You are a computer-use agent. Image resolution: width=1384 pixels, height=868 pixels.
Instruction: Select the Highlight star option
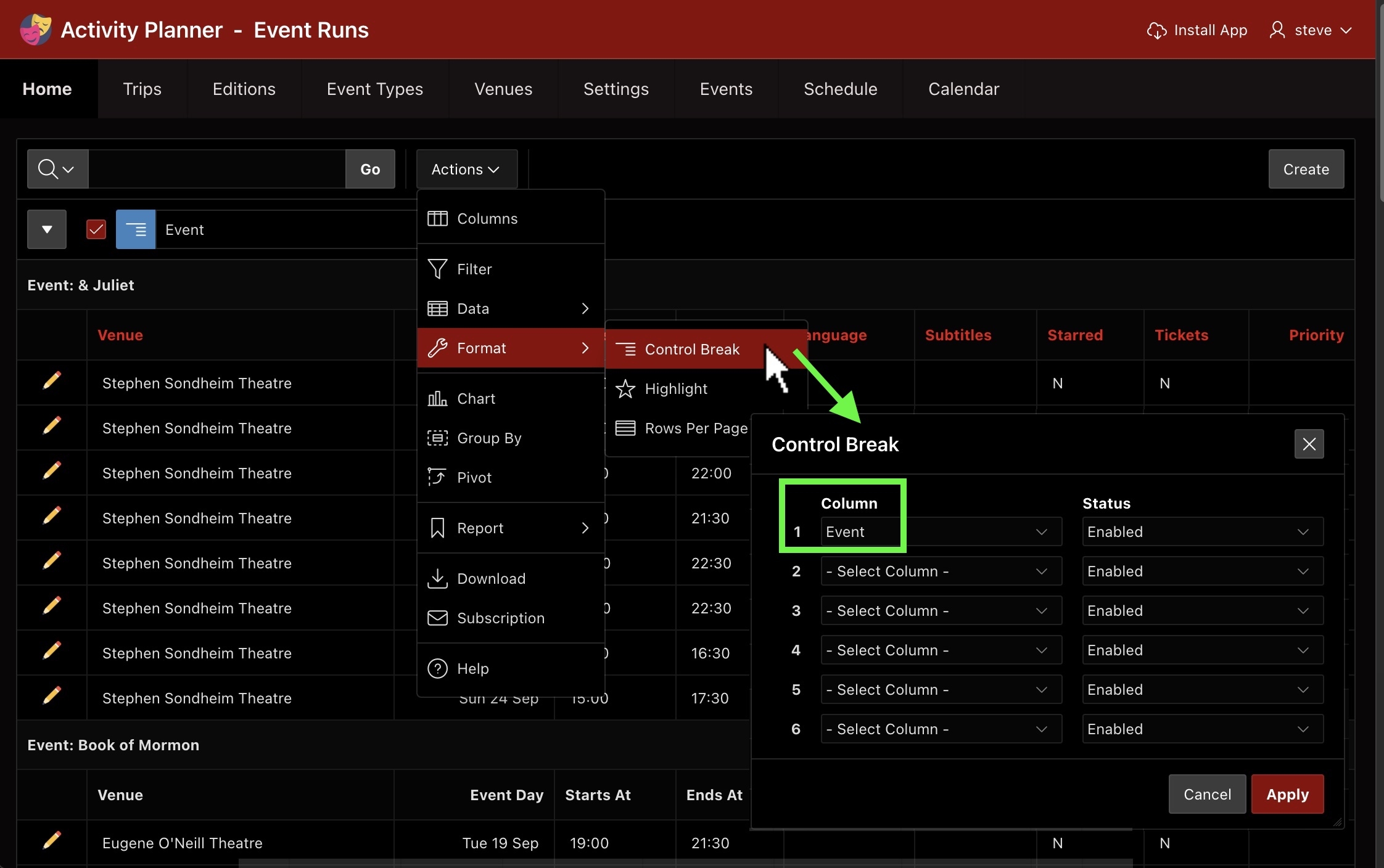626,389
